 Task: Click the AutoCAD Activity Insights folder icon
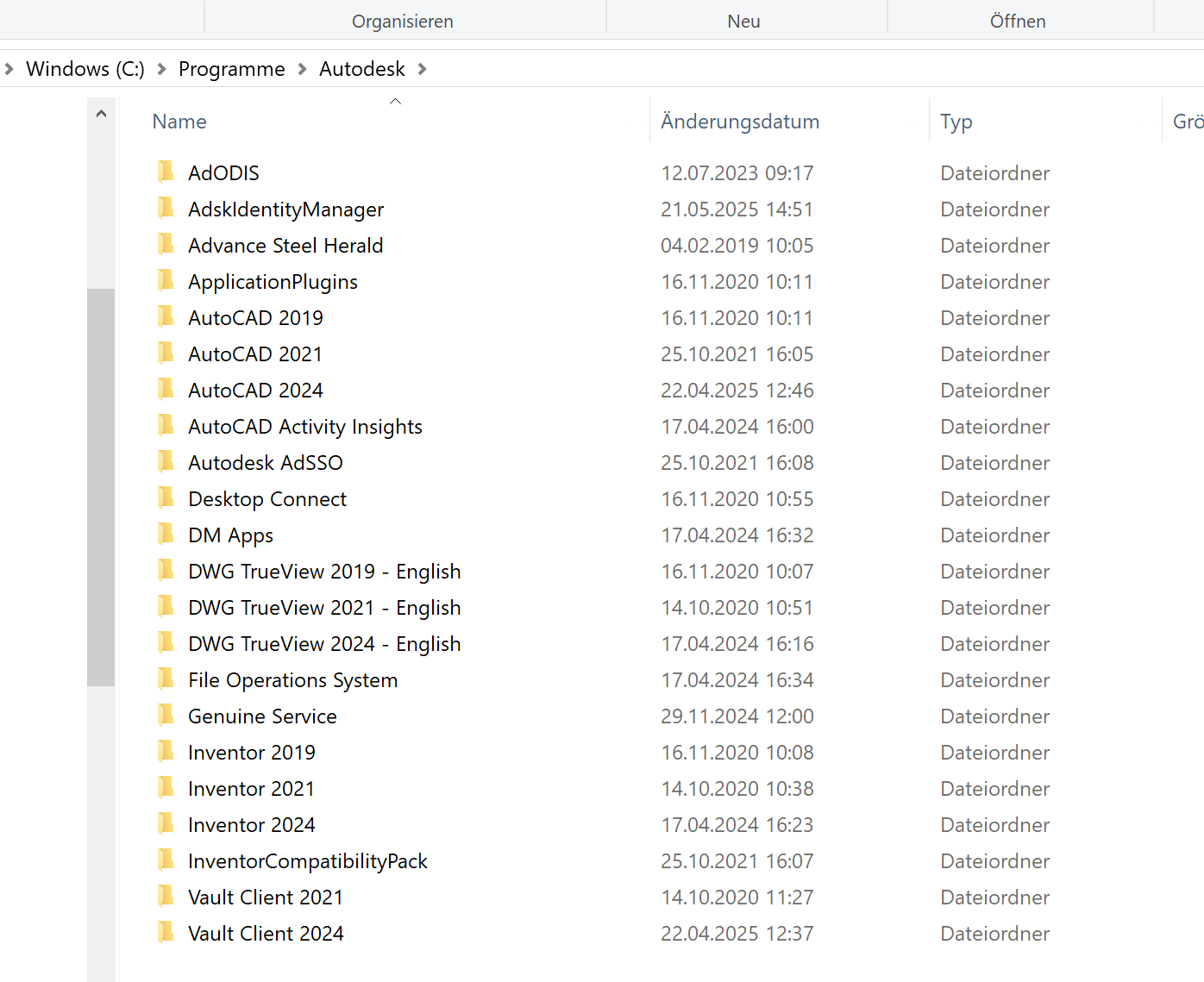pos(166,425)
